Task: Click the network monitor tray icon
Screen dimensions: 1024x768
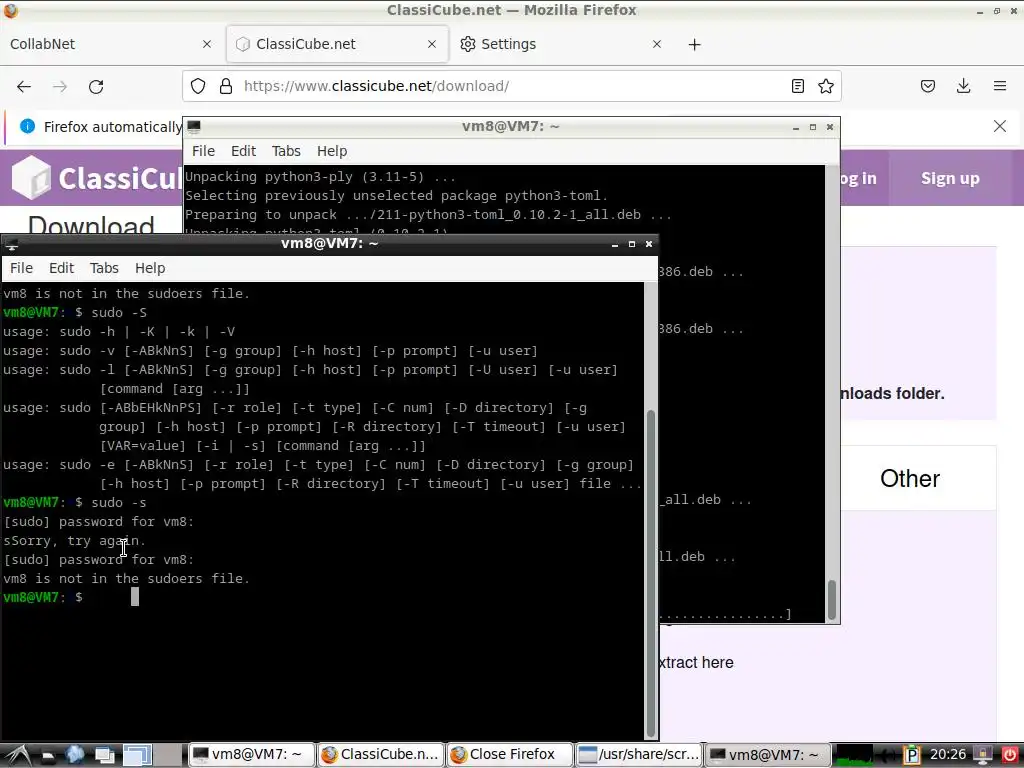Action: [982, 755]
